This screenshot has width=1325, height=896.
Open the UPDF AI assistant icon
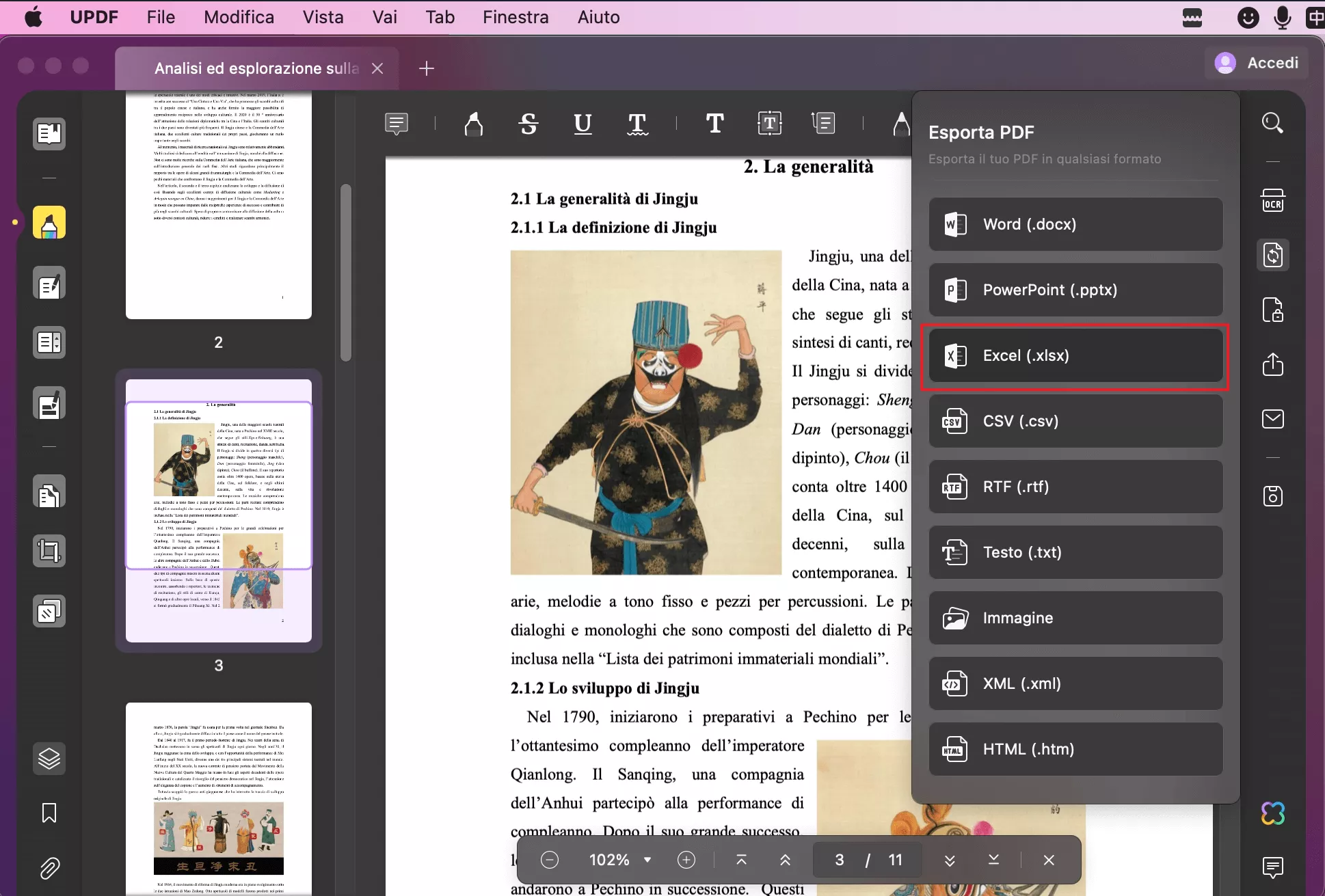point(1272,813)
